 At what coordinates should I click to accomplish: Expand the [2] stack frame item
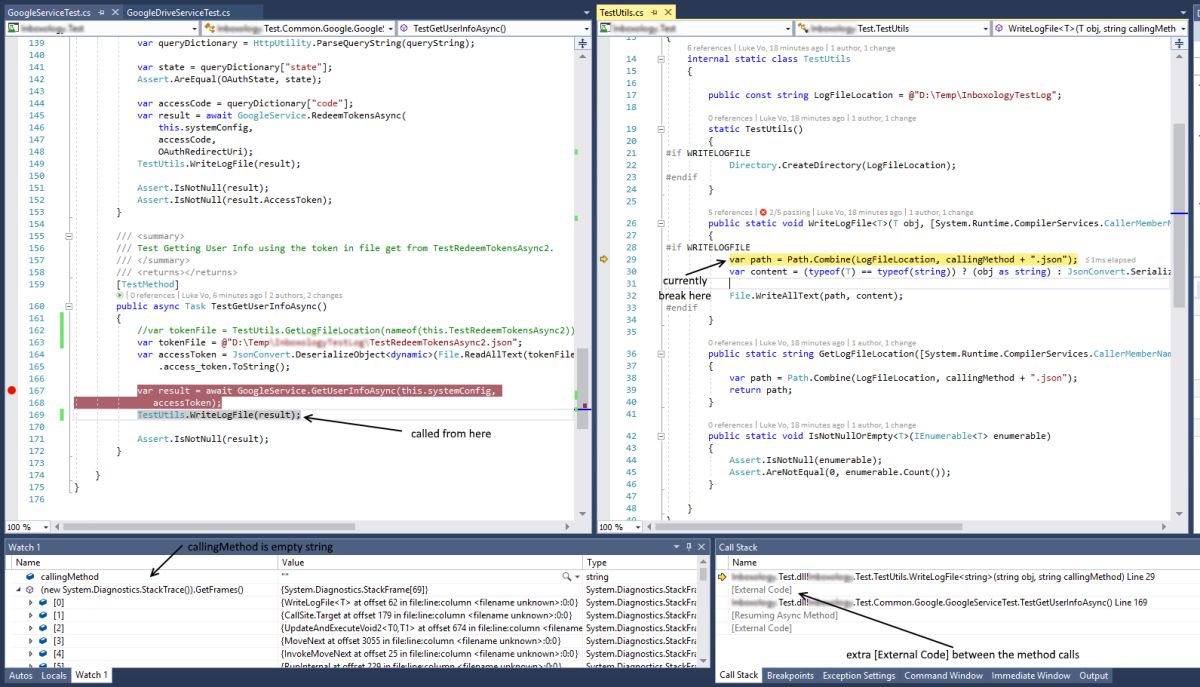click(31, 628)
